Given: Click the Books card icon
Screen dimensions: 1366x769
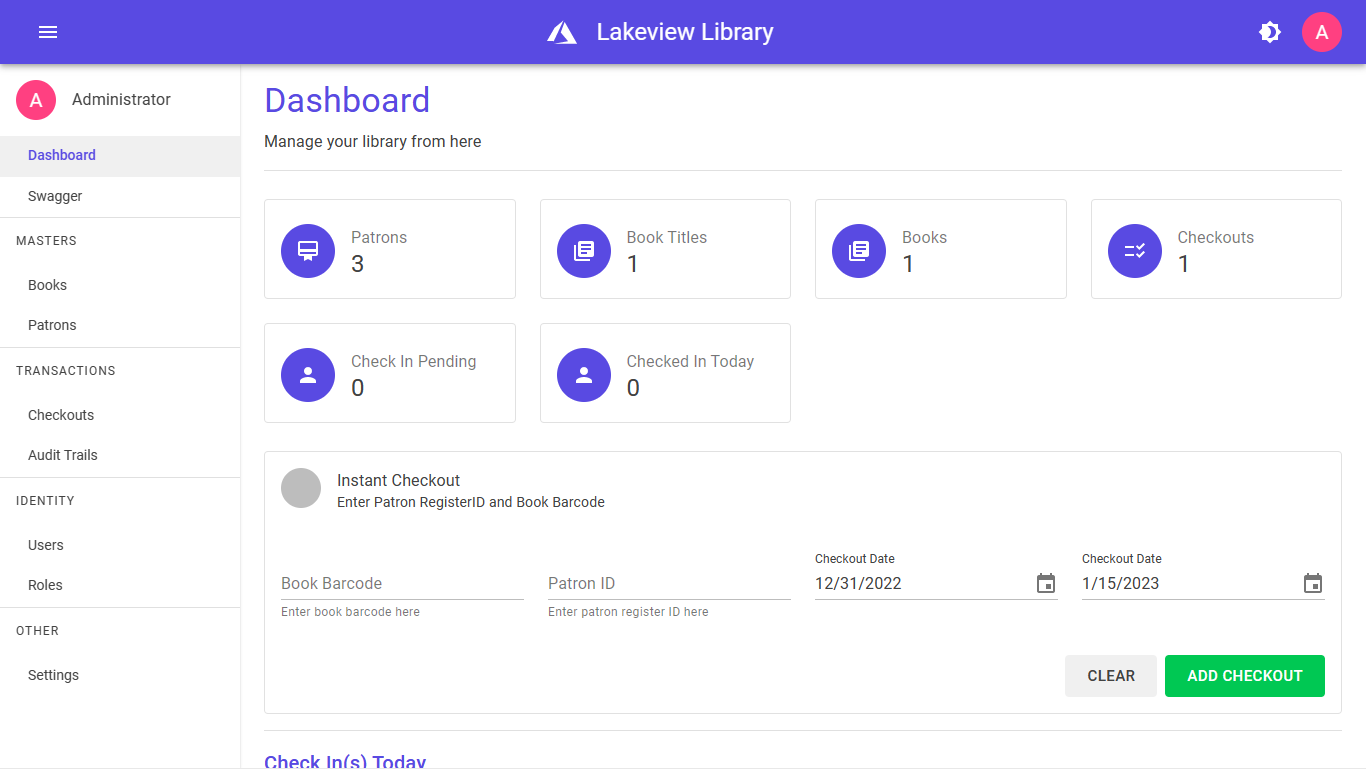Looking at the screenshot, I should pyautogui.click(x=859, y=250).
